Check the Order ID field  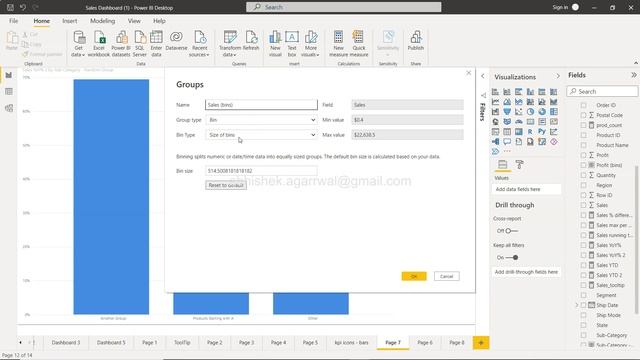pyautogui.click(x=583, y=105)
